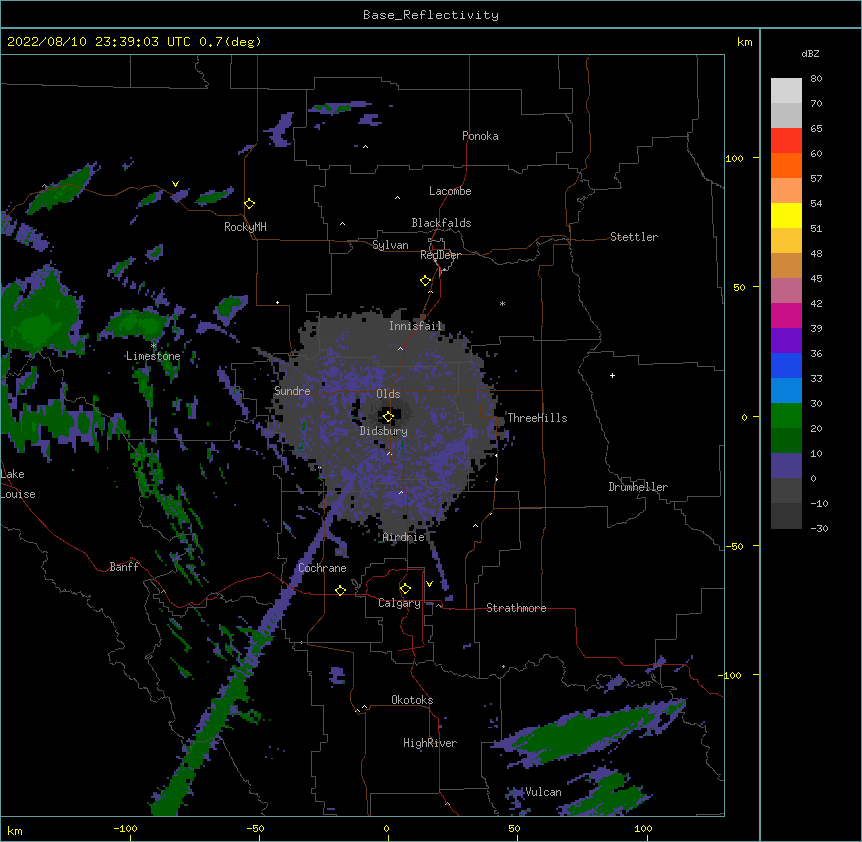Select the magenta 39-42 dBZ legend swatch
The width and height of the screenshot is (862, 842).
(786, 315)
